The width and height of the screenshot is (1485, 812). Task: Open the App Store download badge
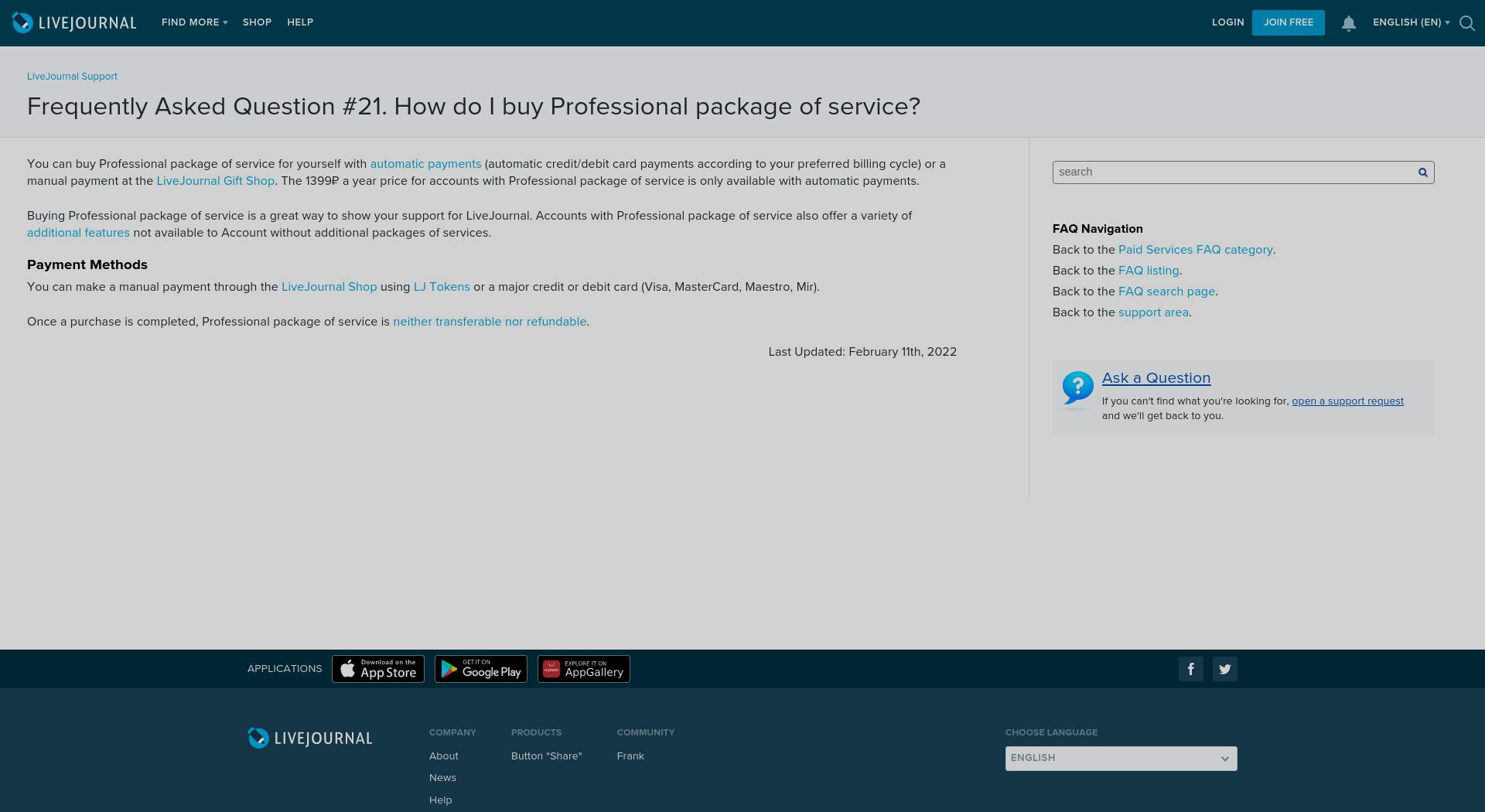[x=378, y=669]
